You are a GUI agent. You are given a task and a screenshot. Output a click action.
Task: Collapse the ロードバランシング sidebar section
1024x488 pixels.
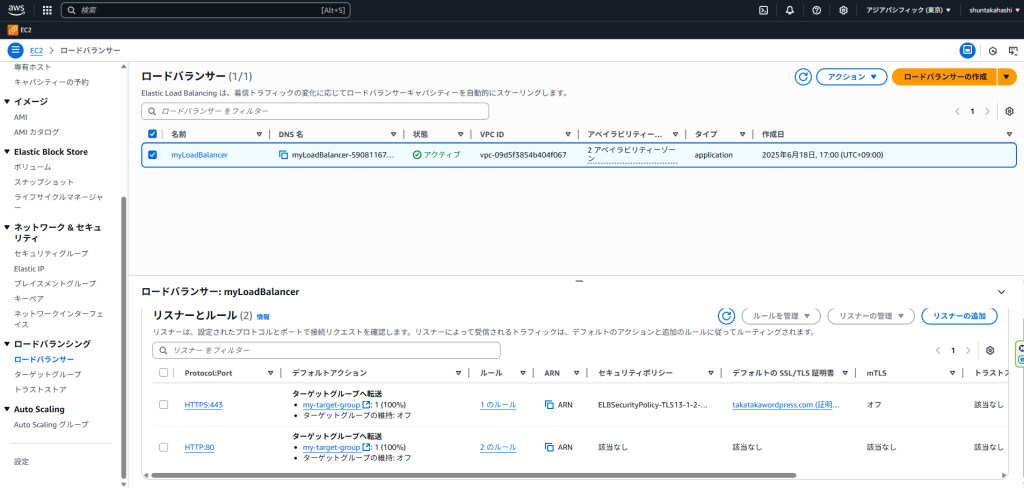coord(8,344)
